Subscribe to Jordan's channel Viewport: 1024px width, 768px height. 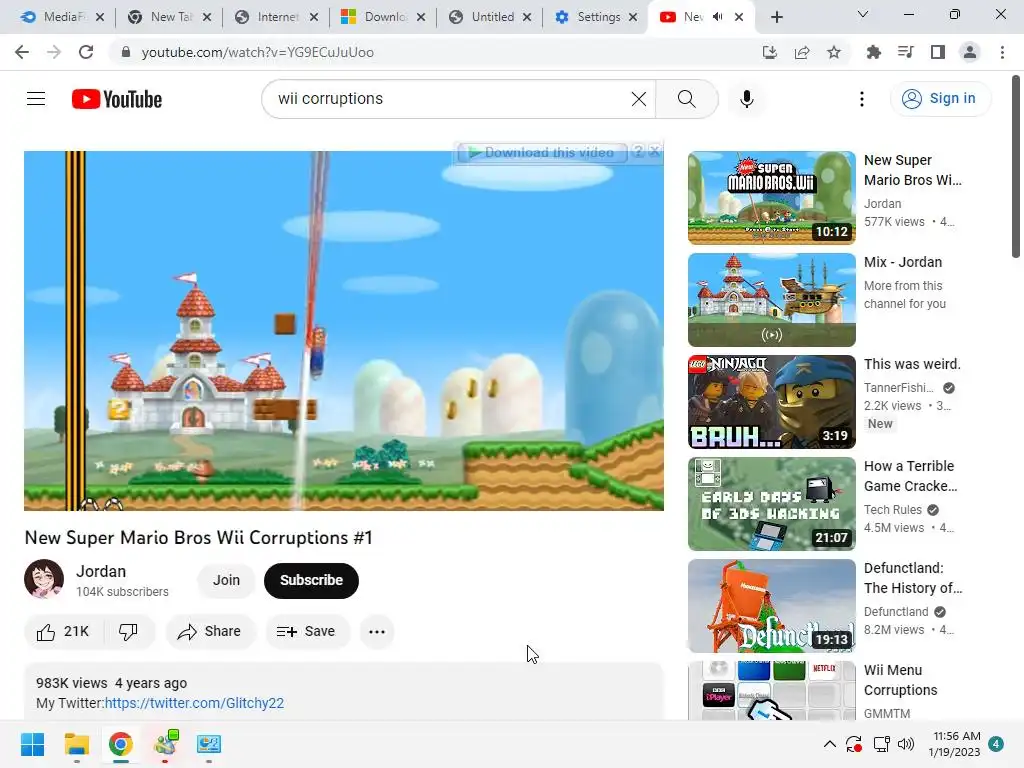(x=312, y=581)
